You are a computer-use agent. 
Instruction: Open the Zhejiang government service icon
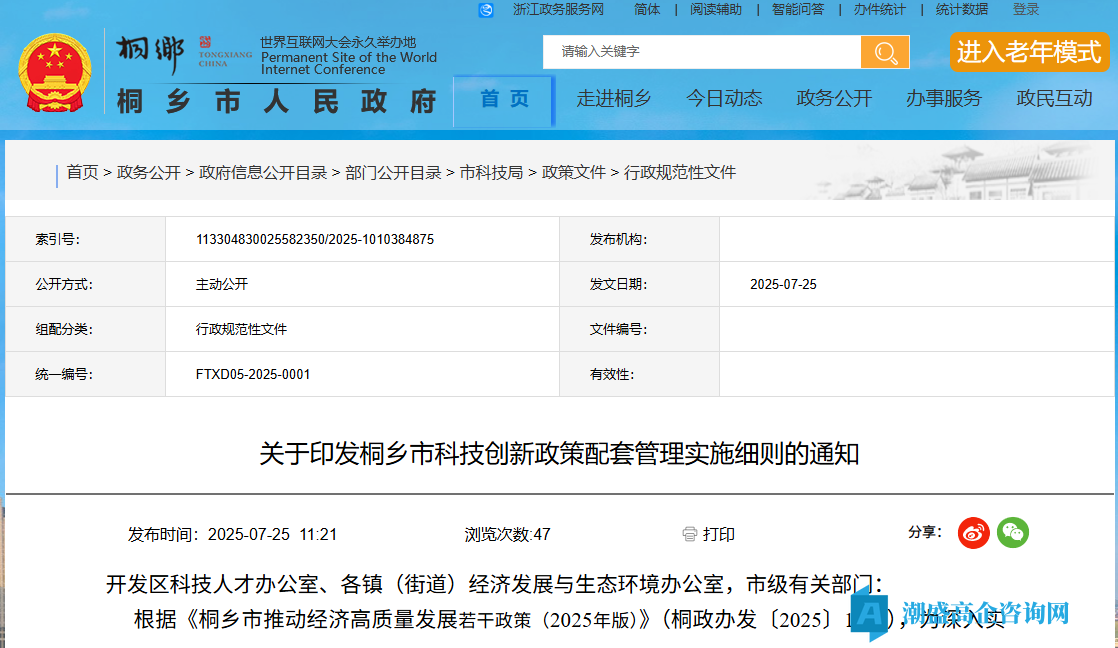point(486,10)
